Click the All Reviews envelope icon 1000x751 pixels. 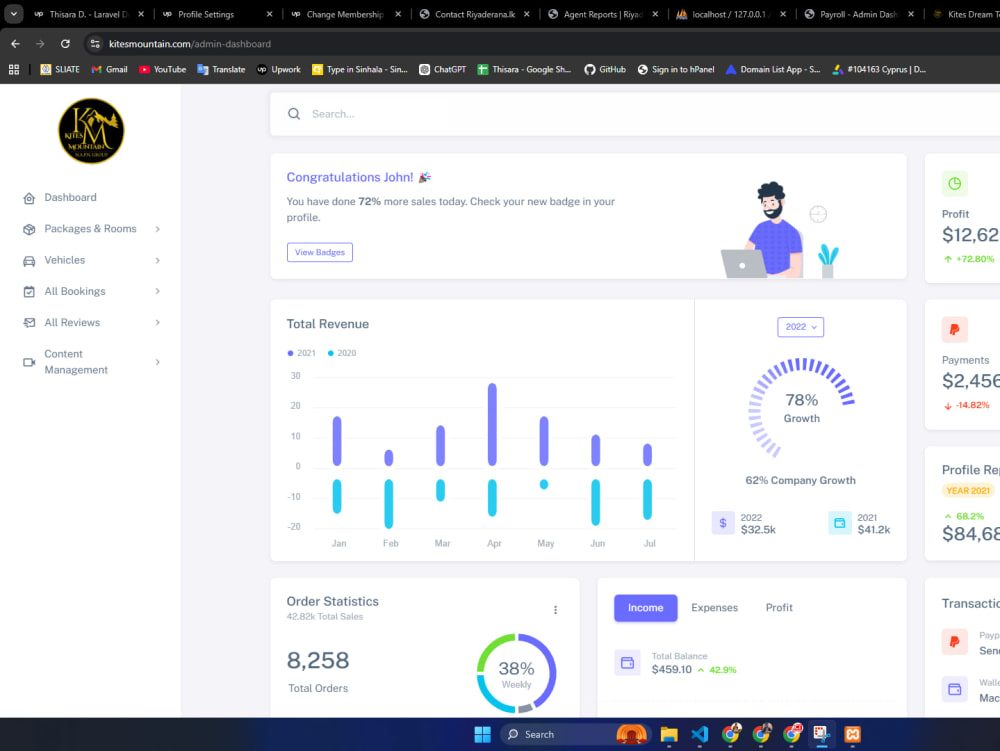[x=29, y=323]
